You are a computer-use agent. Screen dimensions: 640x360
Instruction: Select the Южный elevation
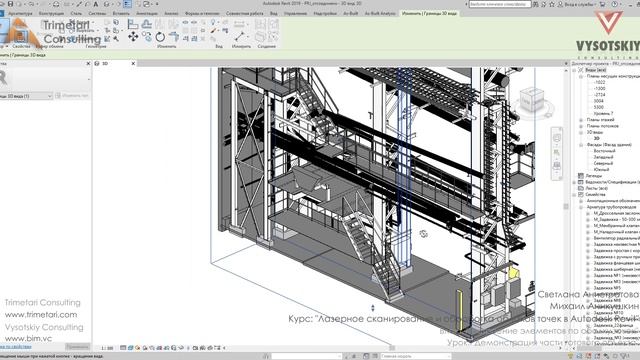click(601, 170)
